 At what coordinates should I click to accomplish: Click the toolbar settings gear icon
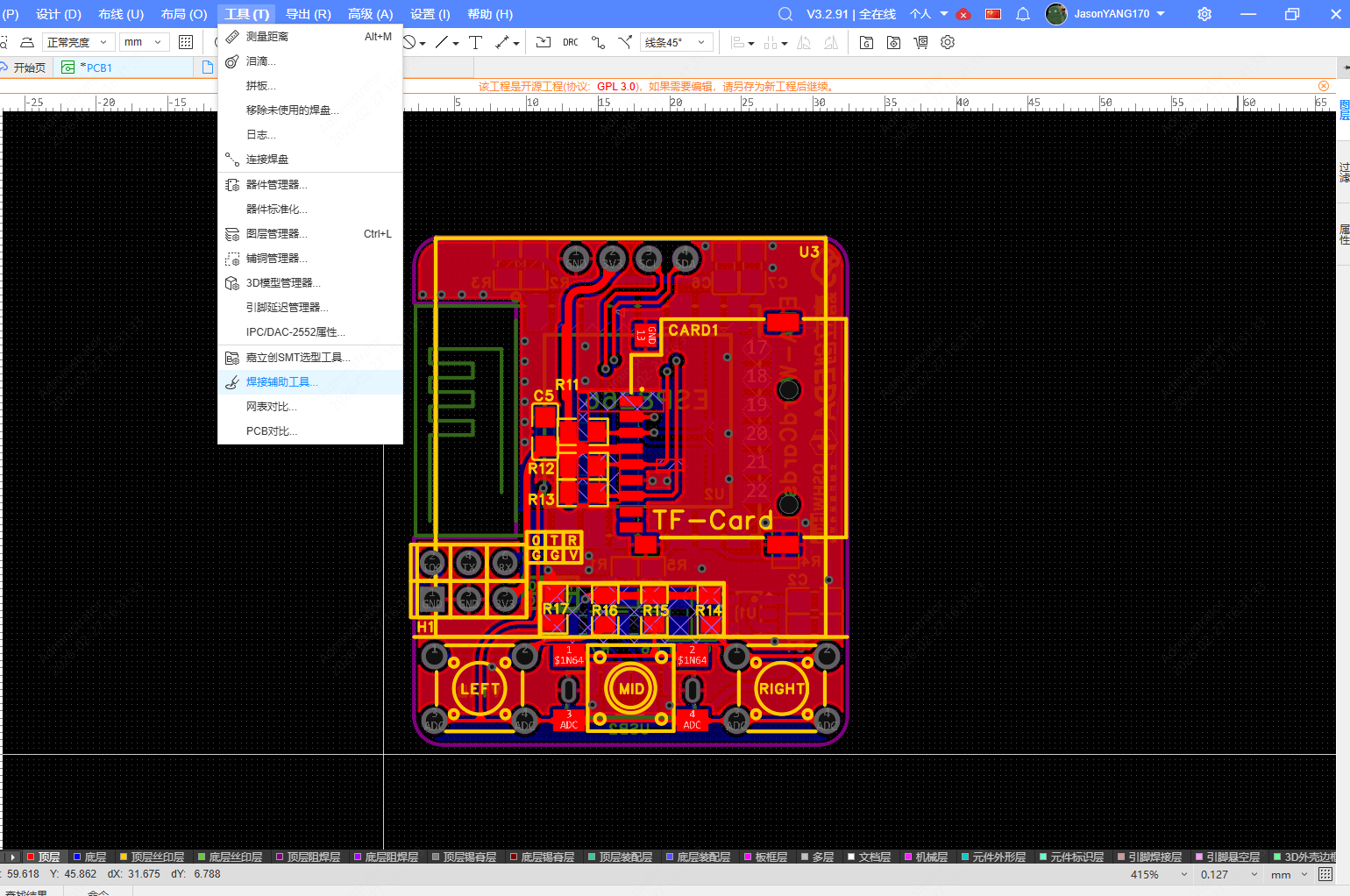tap(948, 42)
